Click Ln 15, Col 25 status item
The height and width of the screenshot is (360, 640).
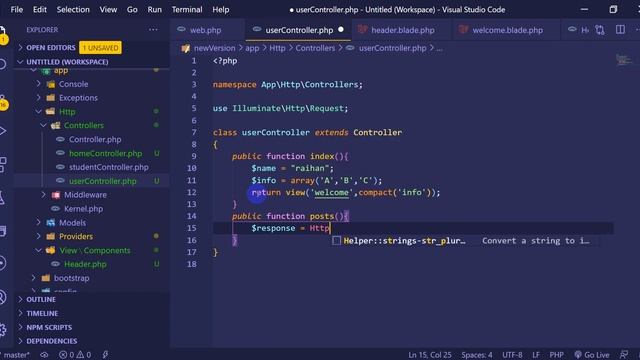click(430, 355)
